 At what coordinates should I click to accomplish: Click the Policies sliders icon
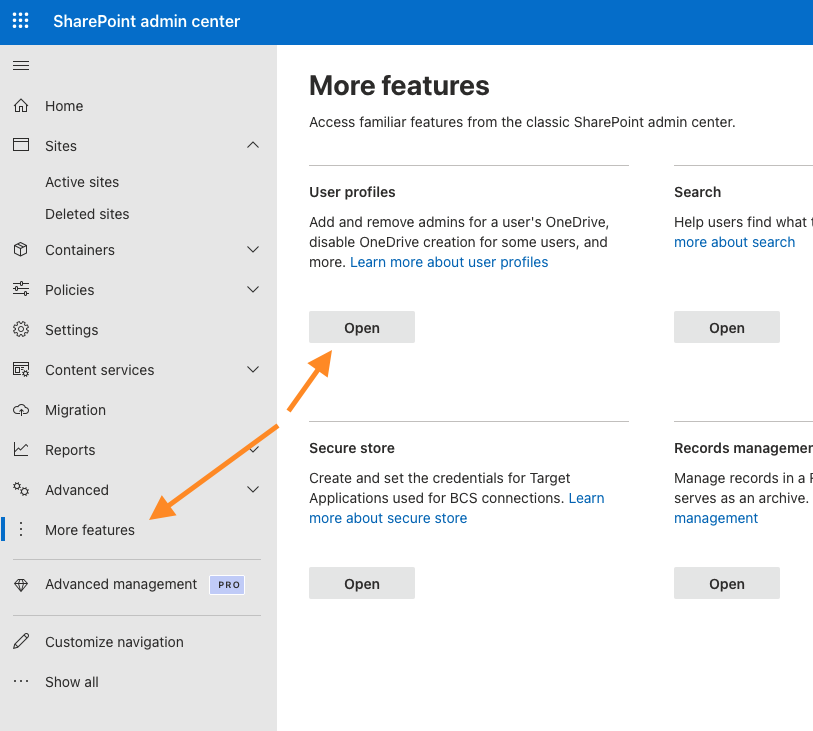coord(21,289)
